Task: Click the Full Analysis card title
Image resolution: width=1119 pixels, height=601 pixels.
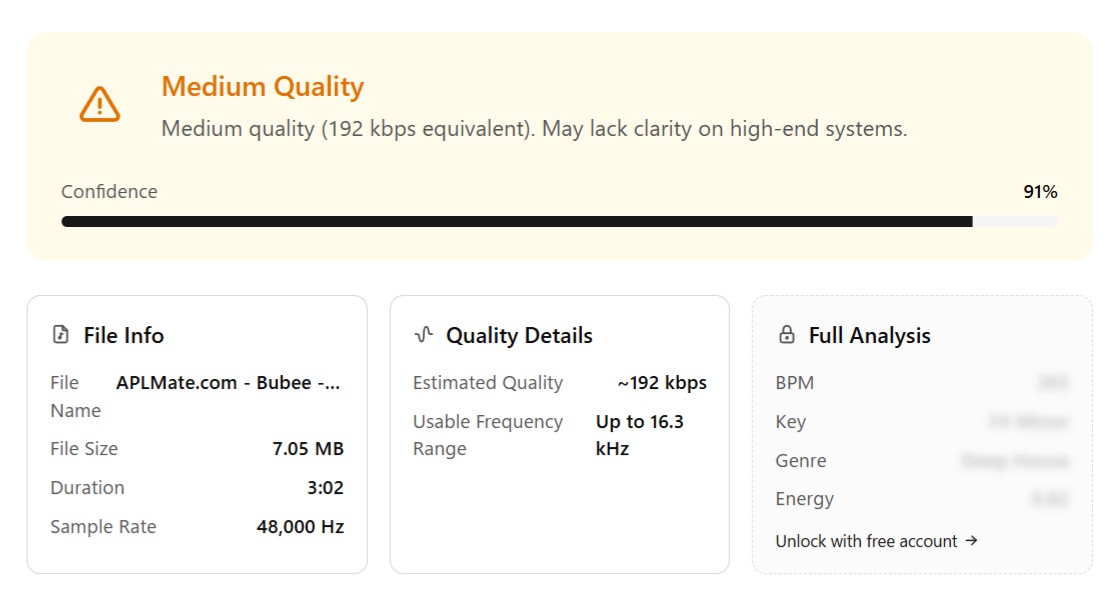Action: 869,335
